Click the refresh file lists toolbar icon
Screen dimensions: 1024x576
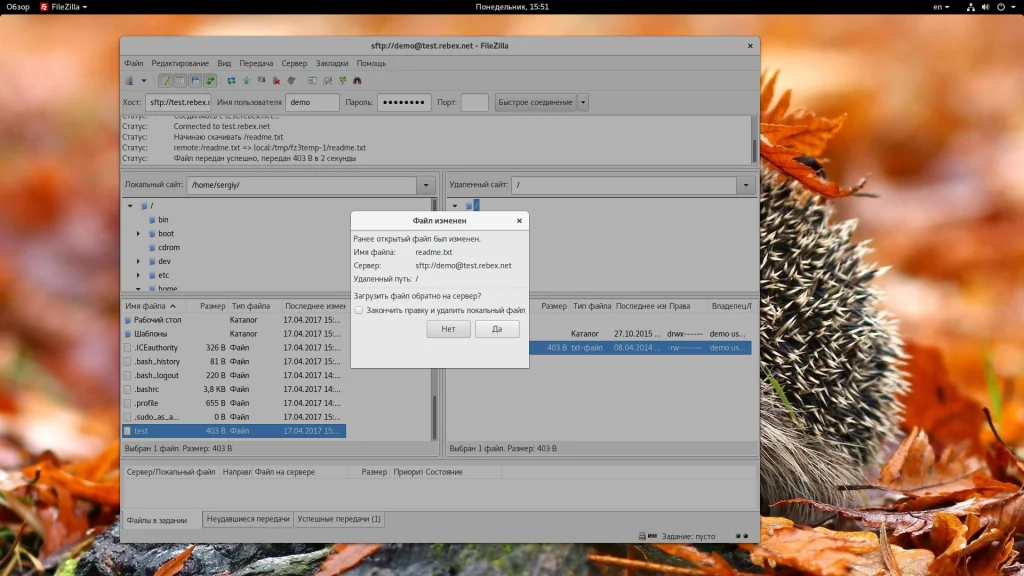click(231, 80)
